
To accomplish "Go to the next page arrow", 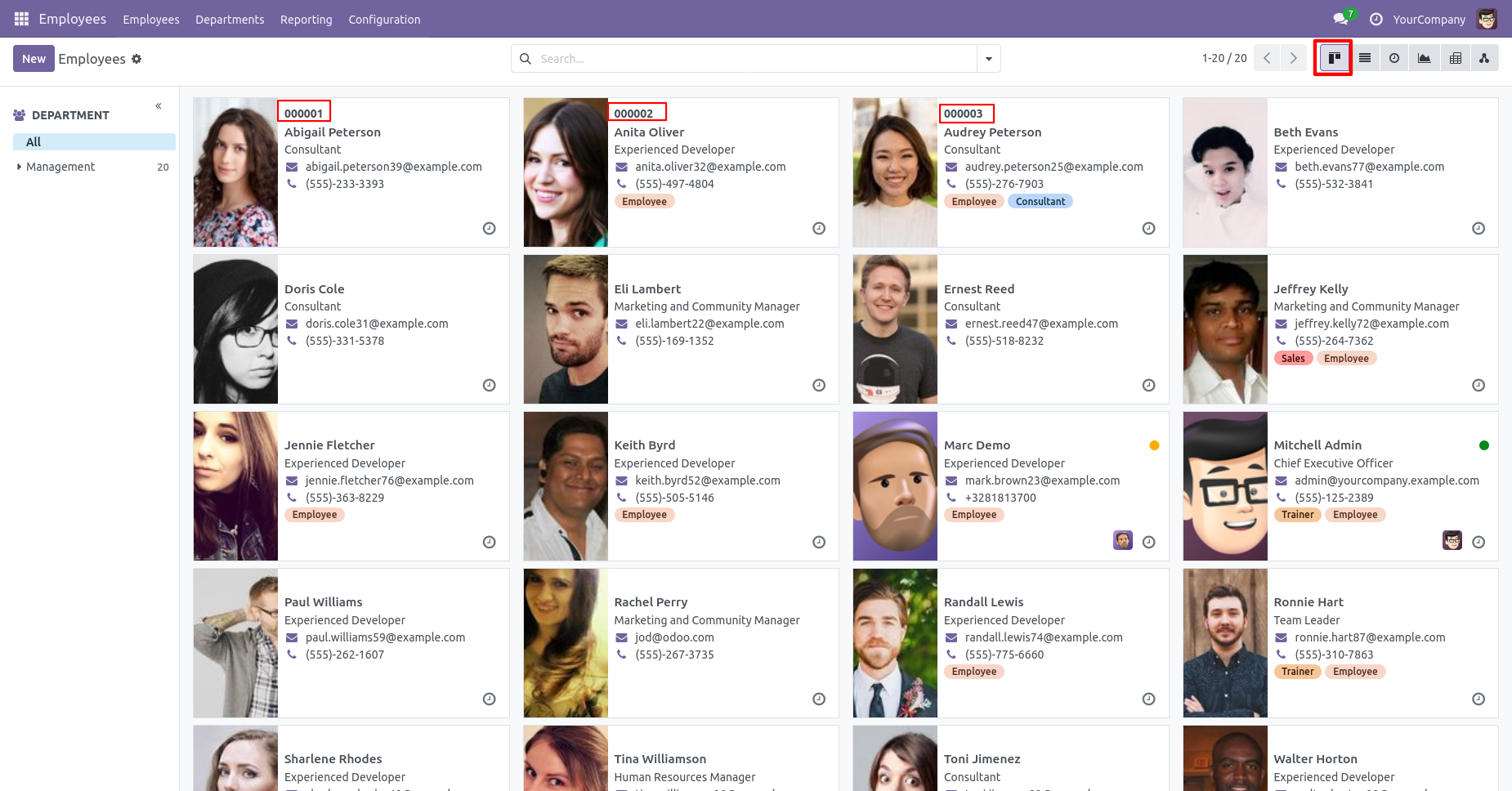I will click(1294, 58).
